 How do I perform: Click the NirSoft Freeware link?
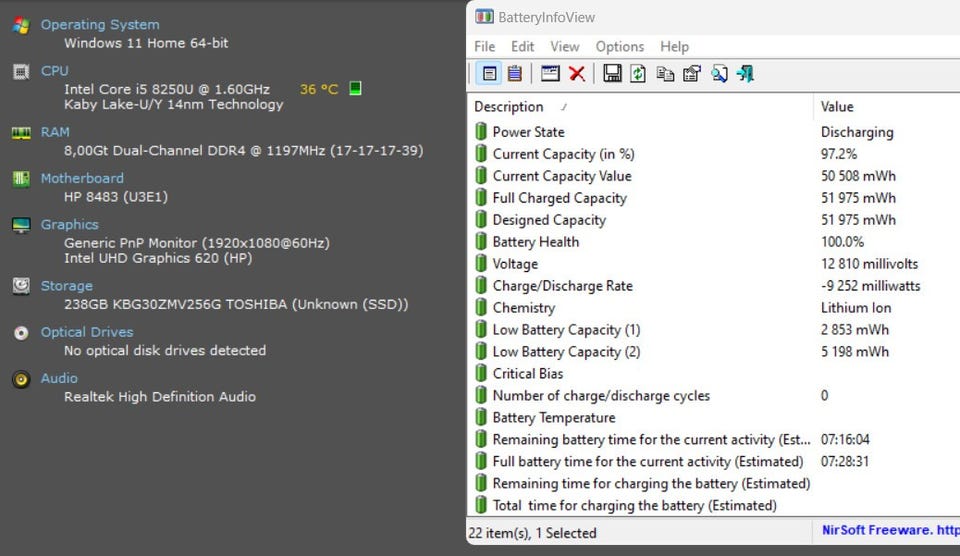tap(890, 530)
